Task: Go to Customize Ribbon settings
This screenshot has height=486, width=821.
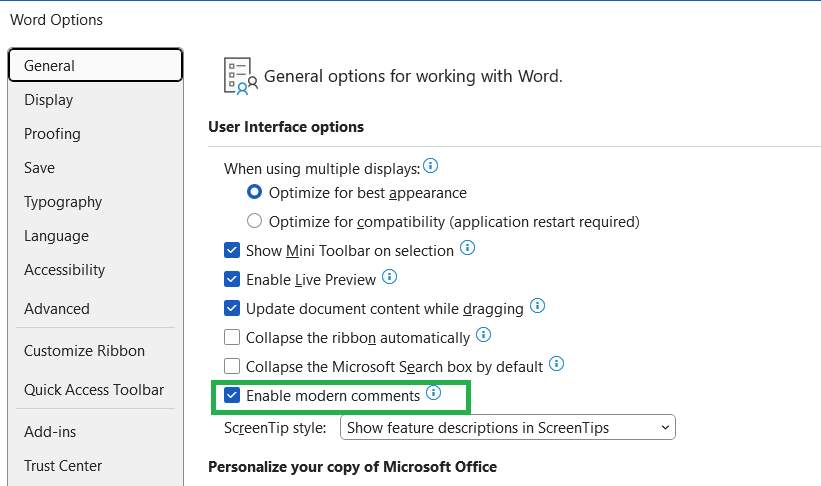Action: [x=84, y=351]
